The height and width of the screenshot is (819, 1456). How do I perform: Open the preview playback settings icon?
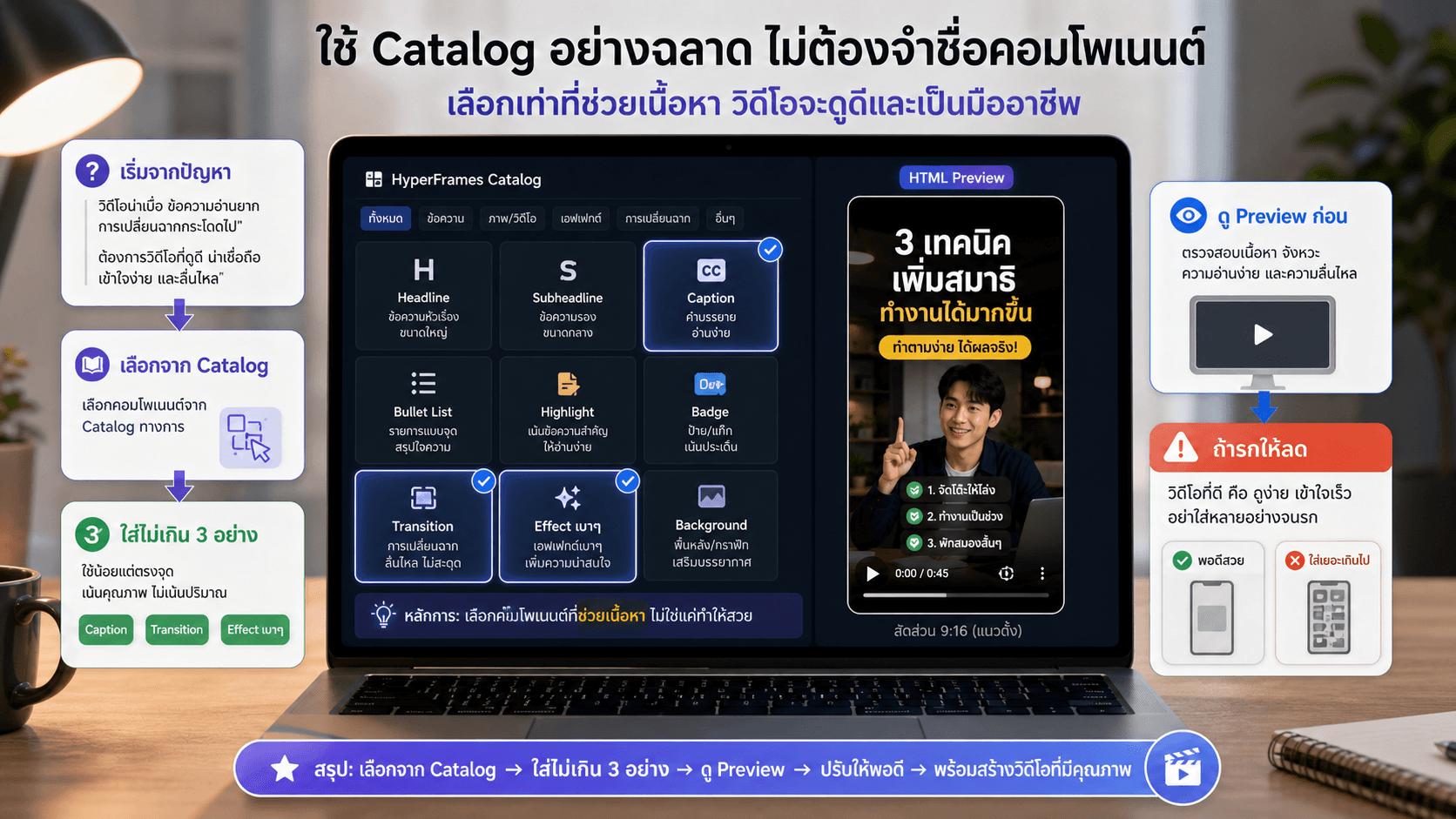(1006, 574)
